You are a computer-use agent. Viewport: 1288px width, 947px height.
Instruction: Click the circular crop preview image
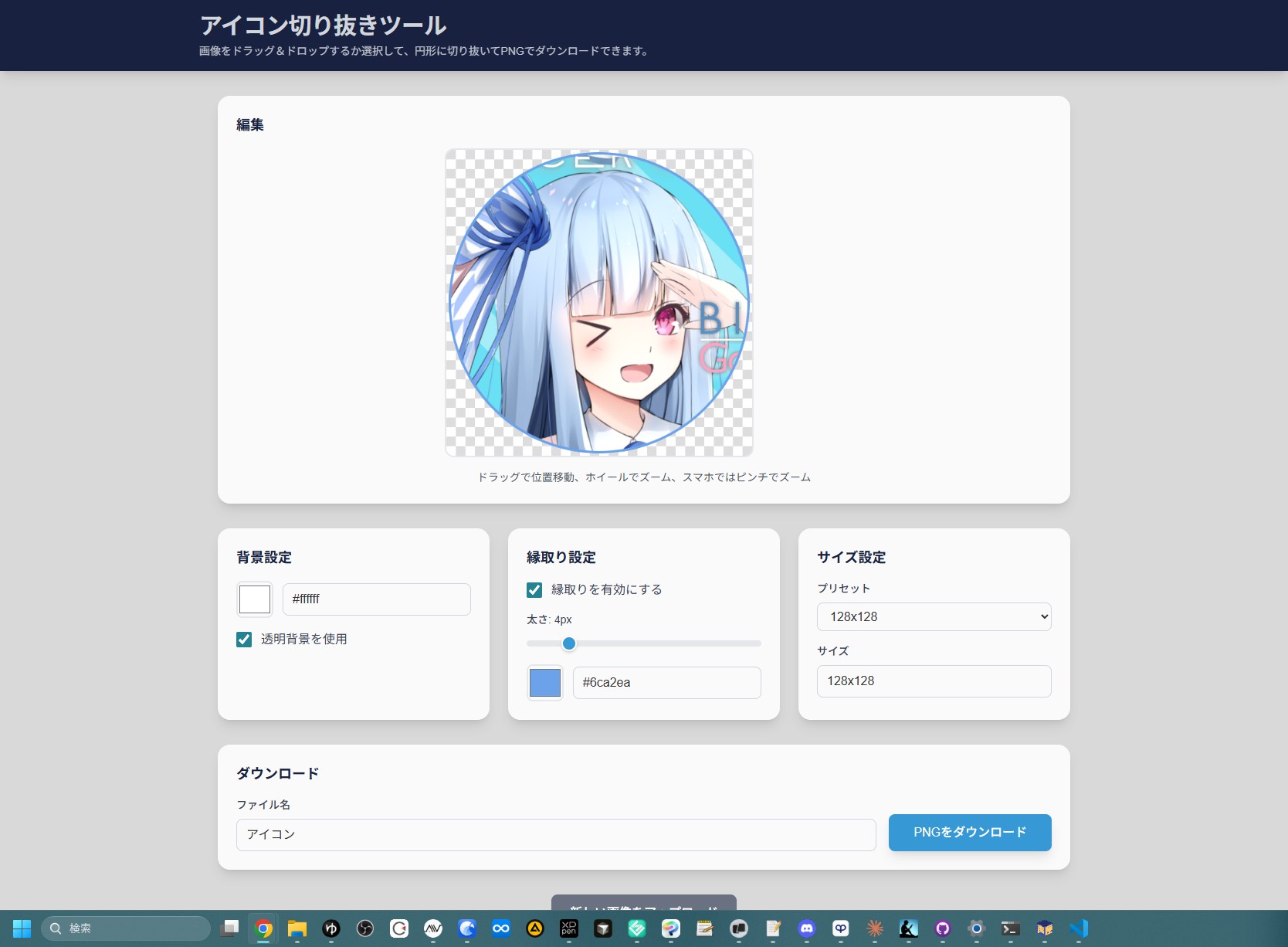[599, 303]
